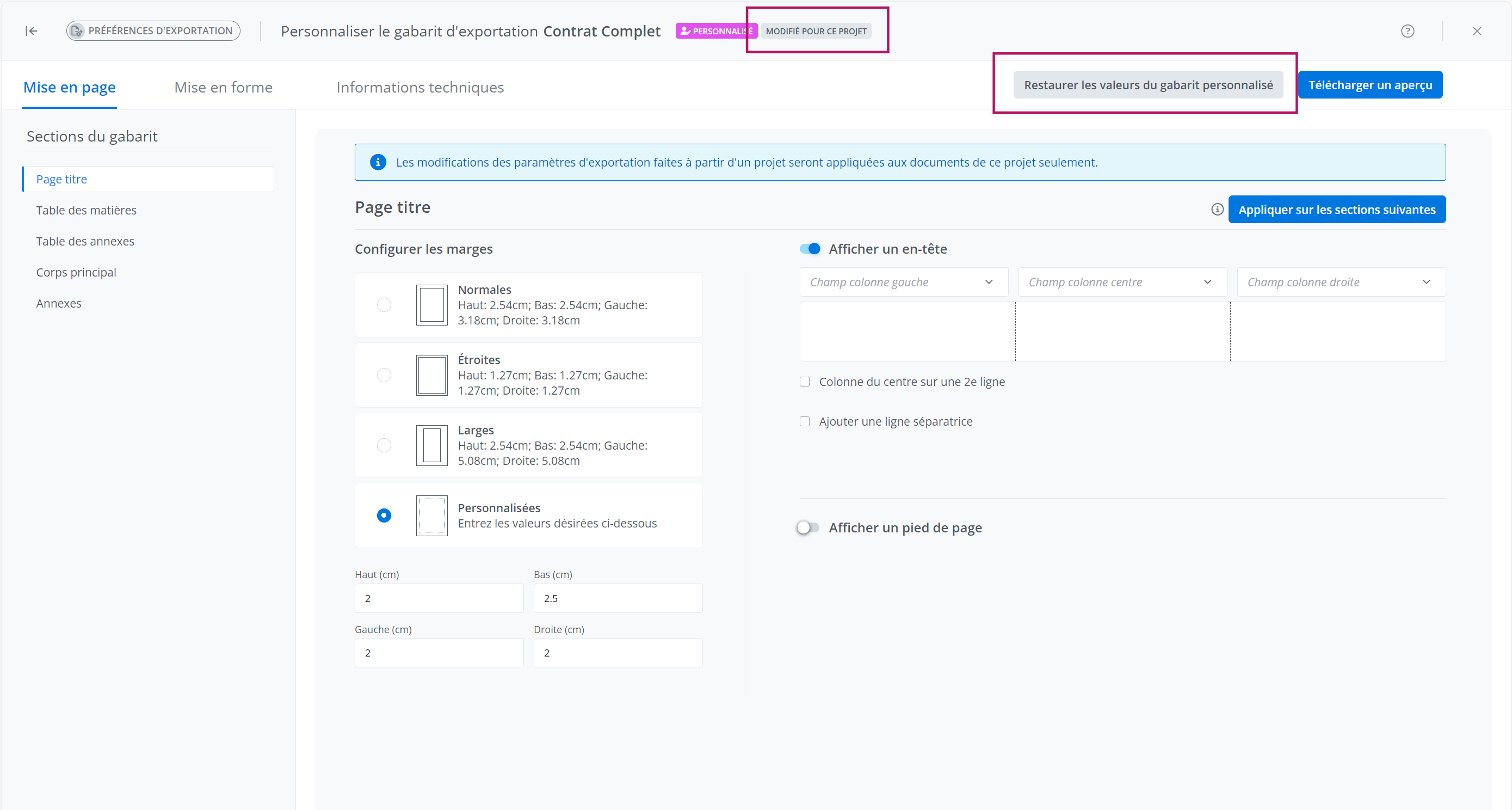Switch to the Mise en forme tab

coord(223,88)
